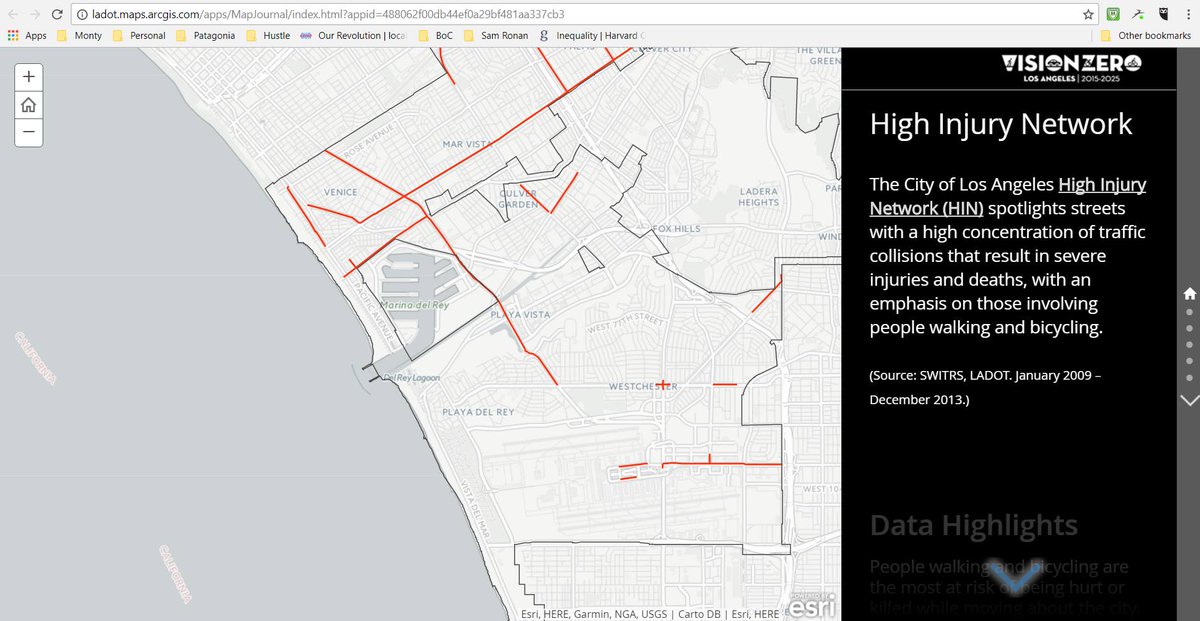Open the owl extension icon

pyautogui.click(x=1163, y=14)
